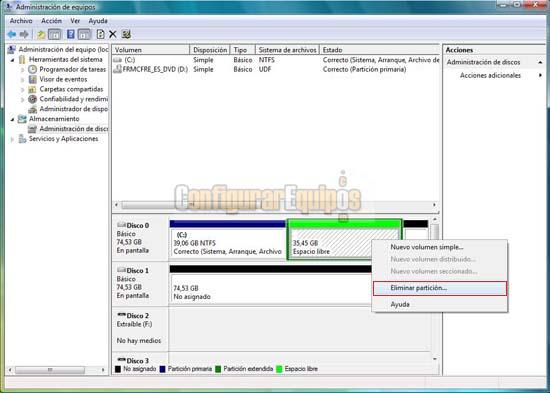The image size is (550, 393).
Task: Click the drive icon of volume (C:) row
Action: coord(118,60)
